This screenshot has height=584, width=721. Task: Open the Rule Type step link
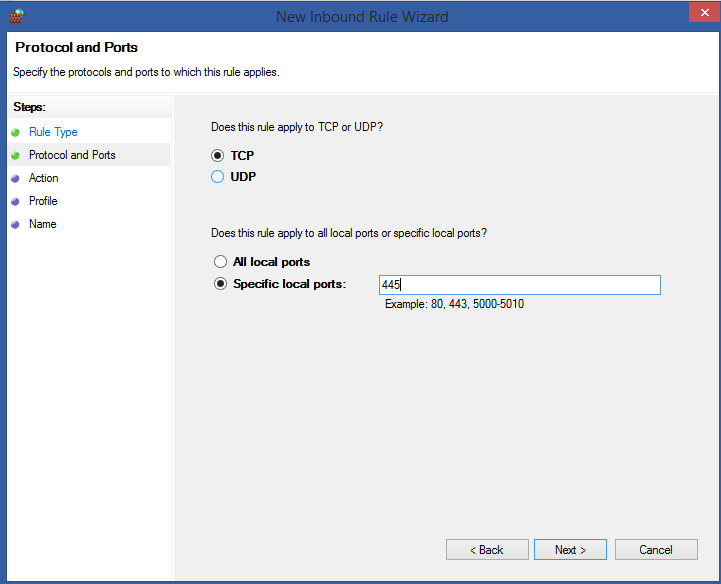(x=53, y=132)
